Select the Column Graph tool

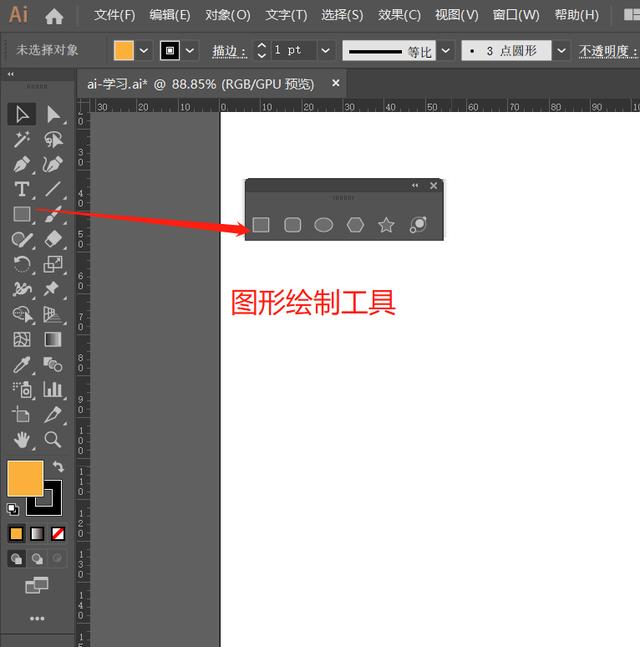pyautogui.click(x=53, y=389)
